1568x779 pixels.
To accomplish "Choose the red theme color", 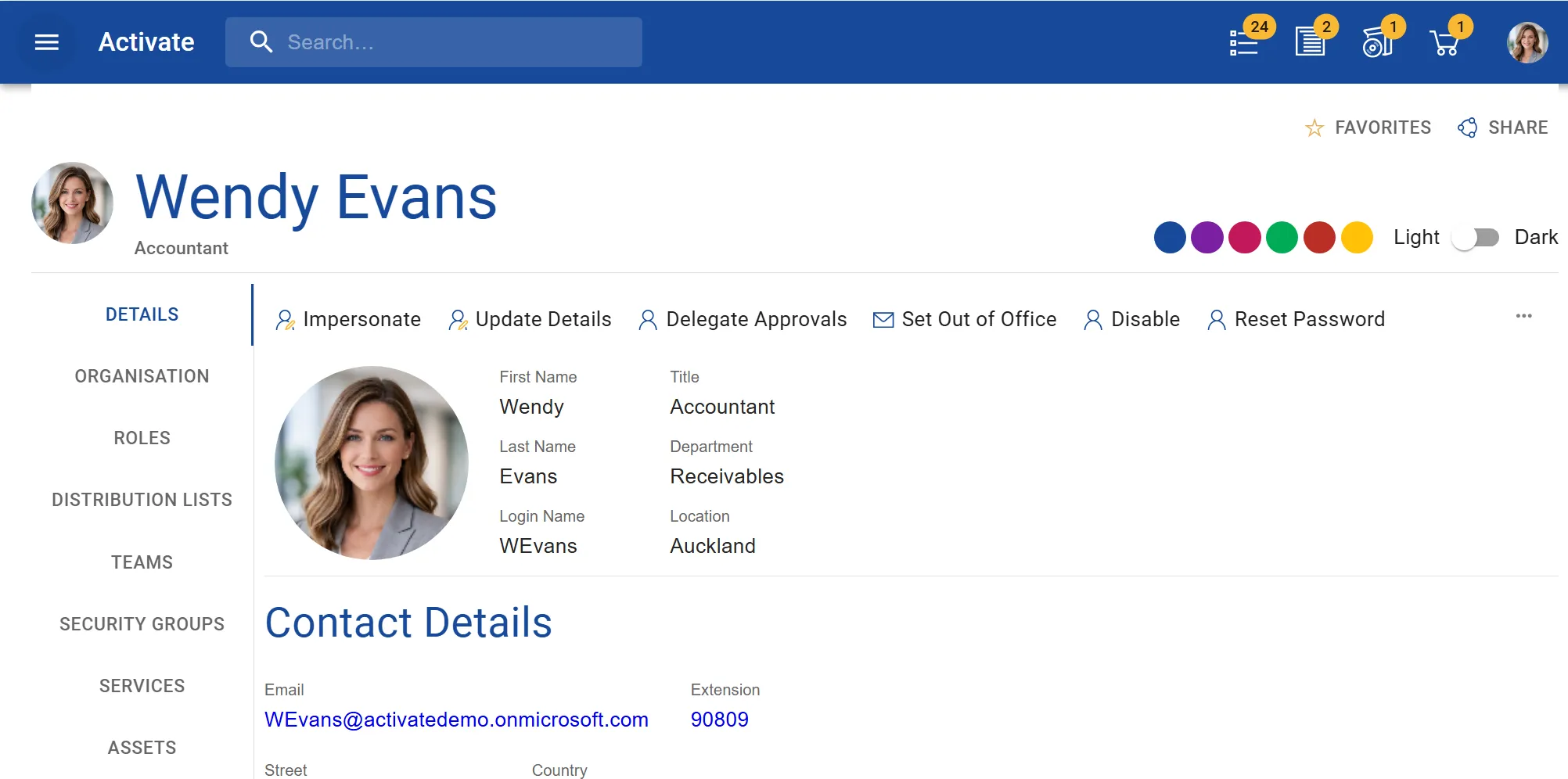I will point(1319,238).
